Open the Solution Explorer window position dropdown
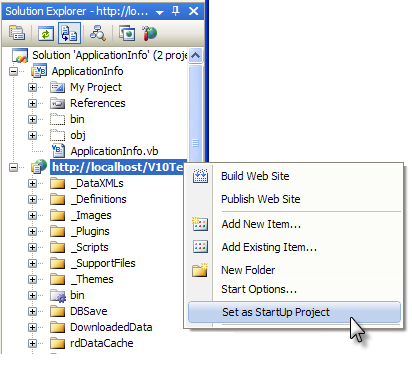 [x=160, y=12]
